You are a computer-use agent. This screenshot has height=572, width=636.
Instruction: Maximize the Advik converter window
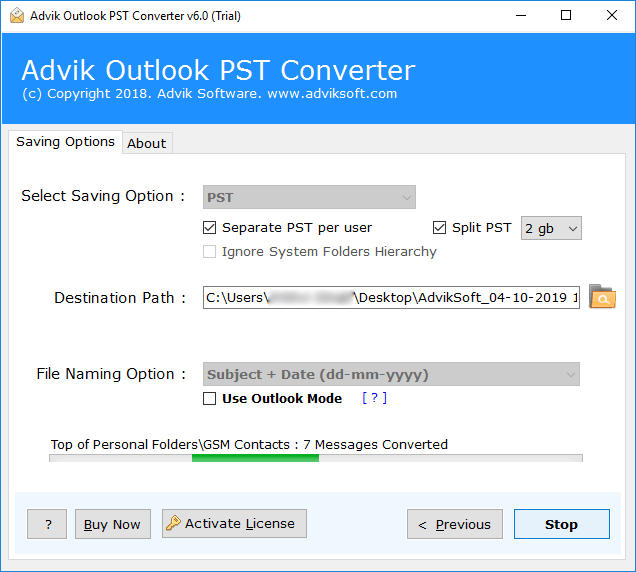click(566, 16)
